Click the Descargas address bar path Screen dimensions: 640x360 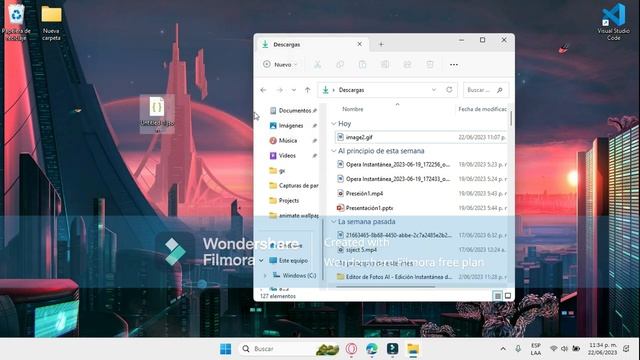(x=351, y=90)
